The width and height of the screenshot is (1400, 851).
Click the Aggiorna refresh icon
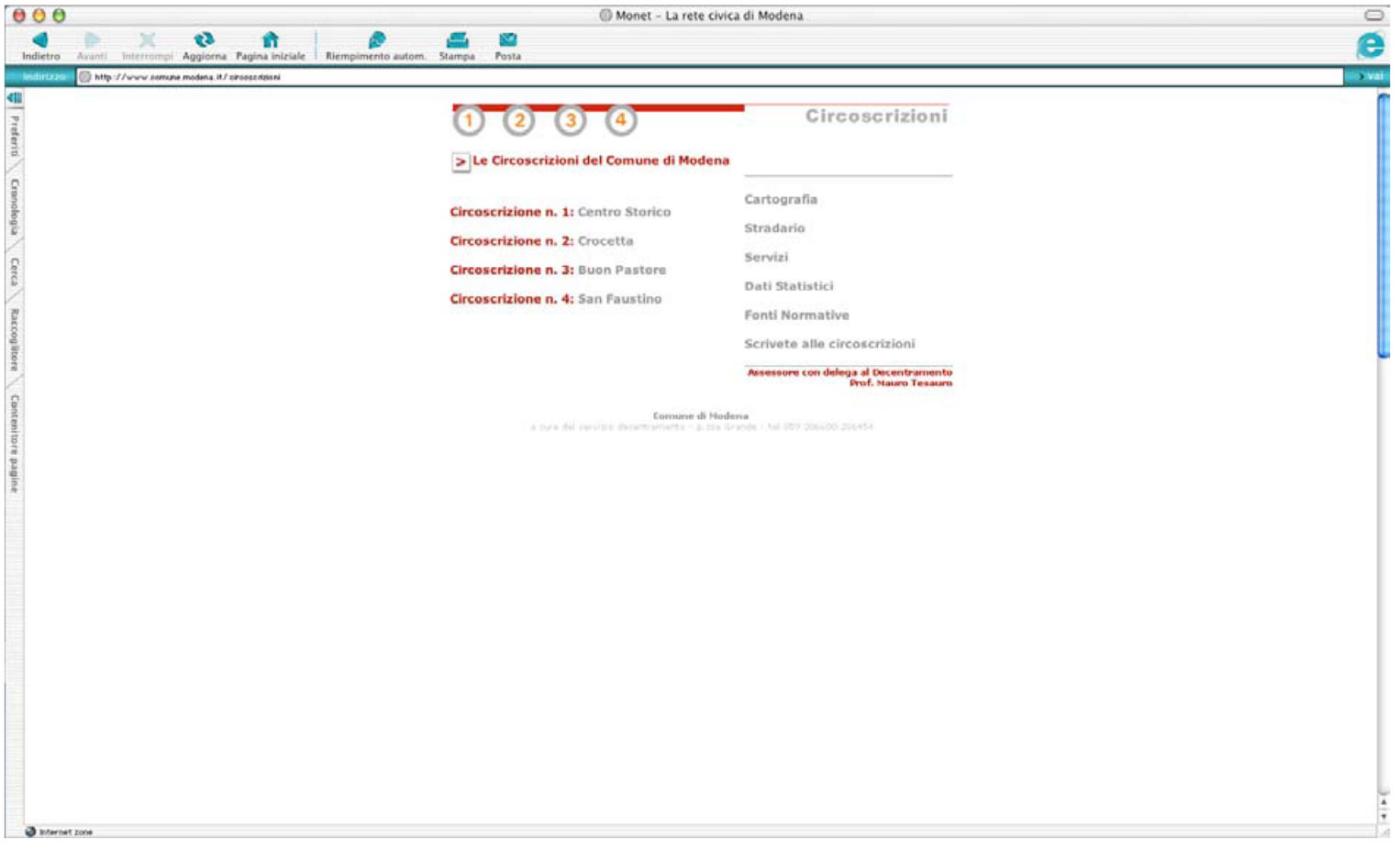204,40
